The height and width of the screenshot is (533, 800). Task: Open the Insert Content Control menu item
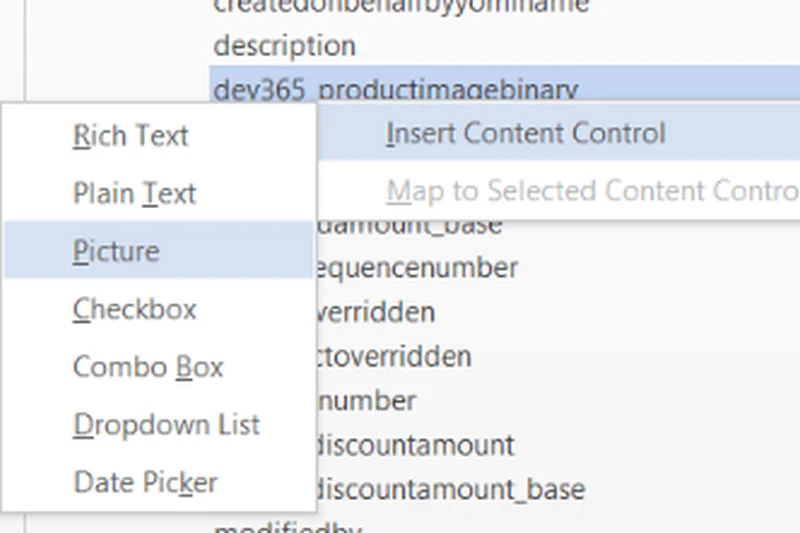point(525,133)
